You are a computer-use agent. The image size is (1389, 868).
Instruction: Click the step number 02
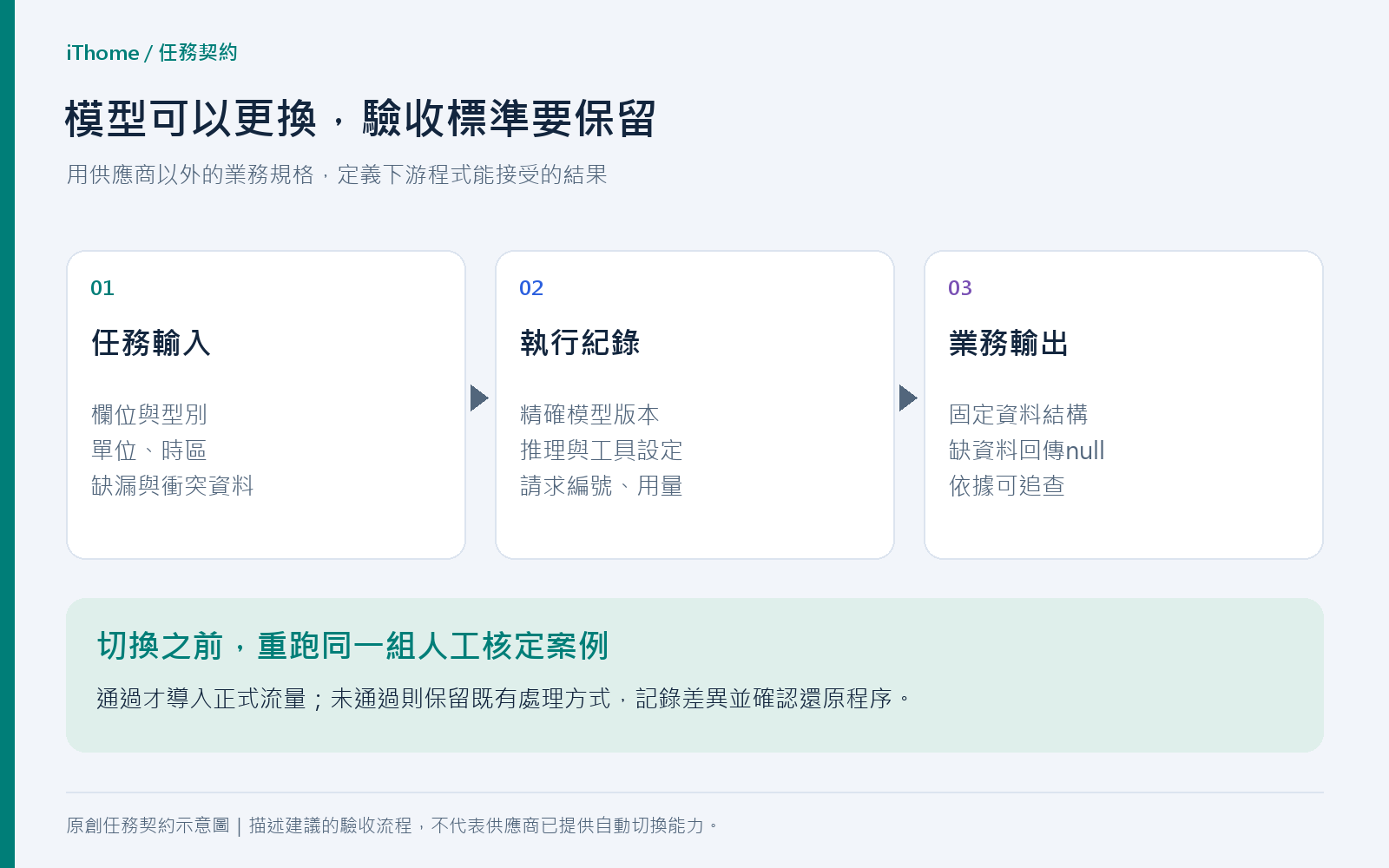pos(531,288)
